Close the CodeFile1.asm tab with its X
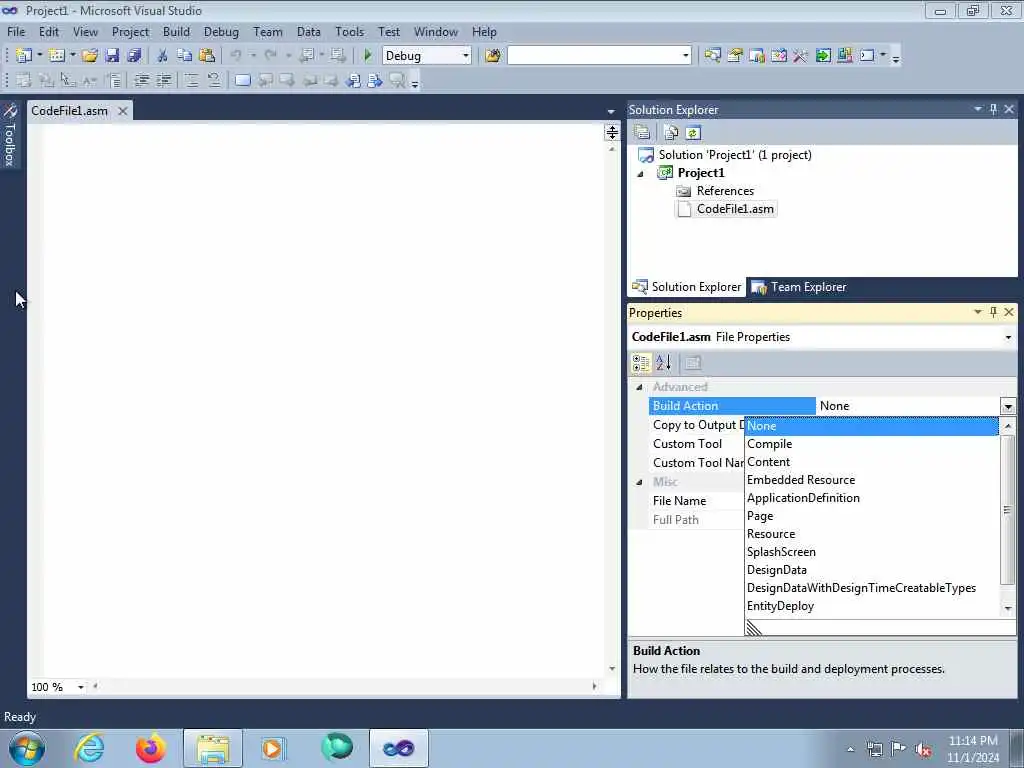1024x768 pixels. (122, 111)
